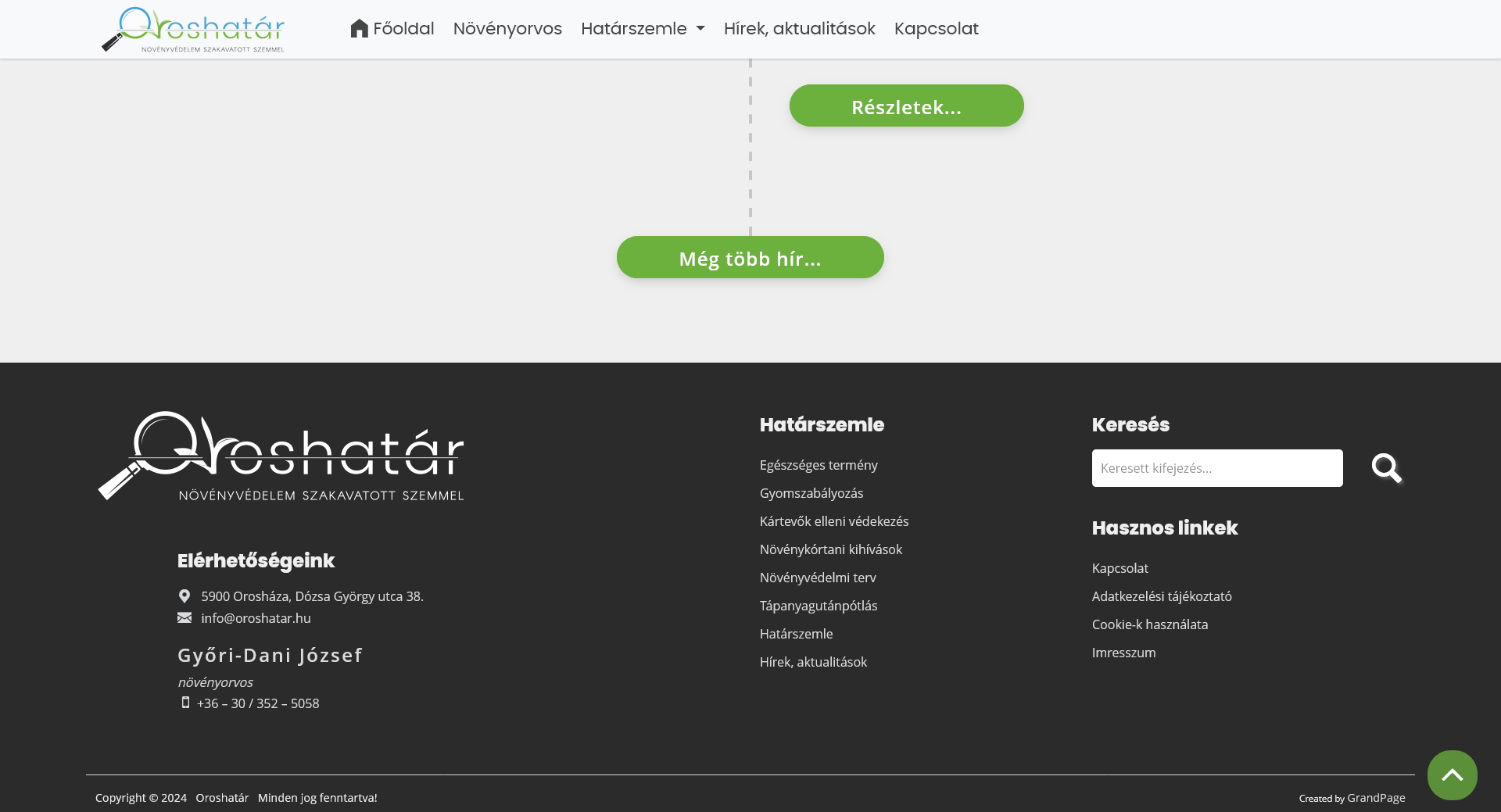
Task: Click phone number +36 – 30 / 352 – 5058
Action: pos(258,703)
